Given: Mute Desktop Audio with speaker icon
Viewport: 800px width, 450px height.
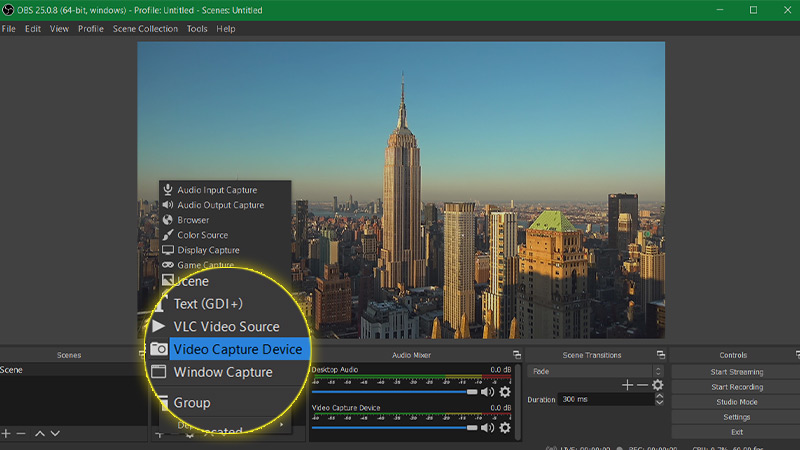Looking at the screenshot, I should 487,392.
